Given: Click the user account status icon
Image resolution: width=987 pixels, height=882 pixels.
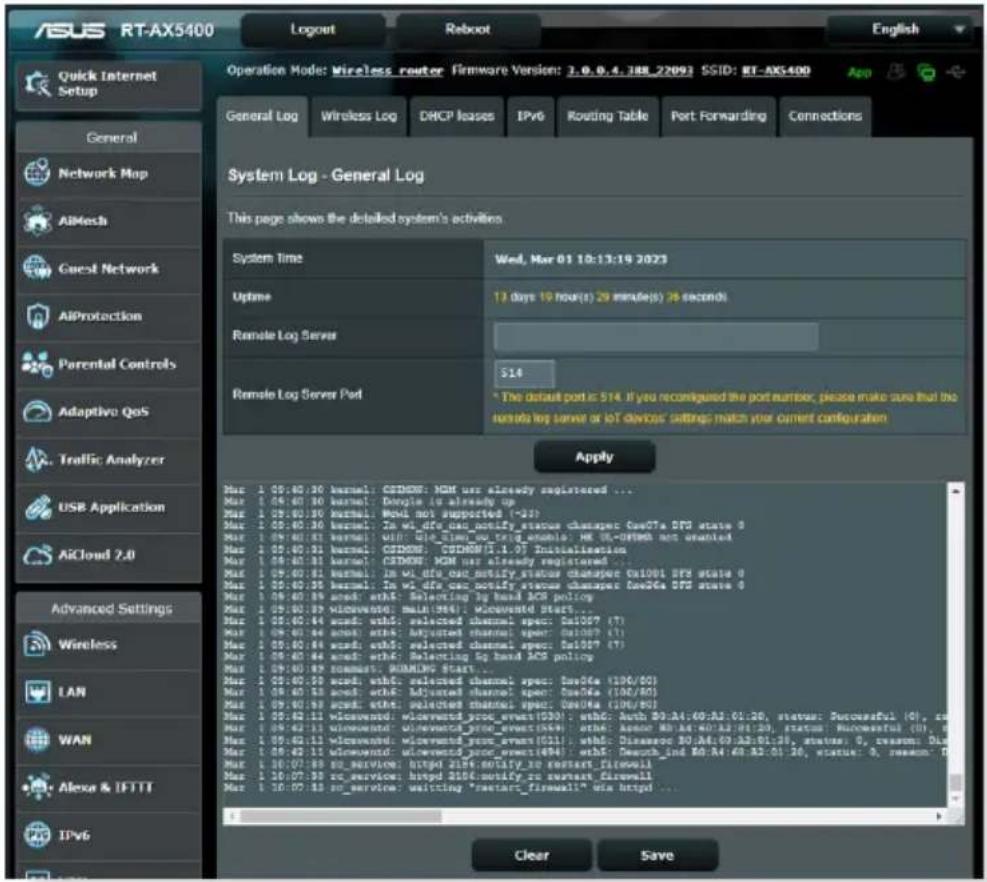Looking at the screenshot, I should point(895,72).
